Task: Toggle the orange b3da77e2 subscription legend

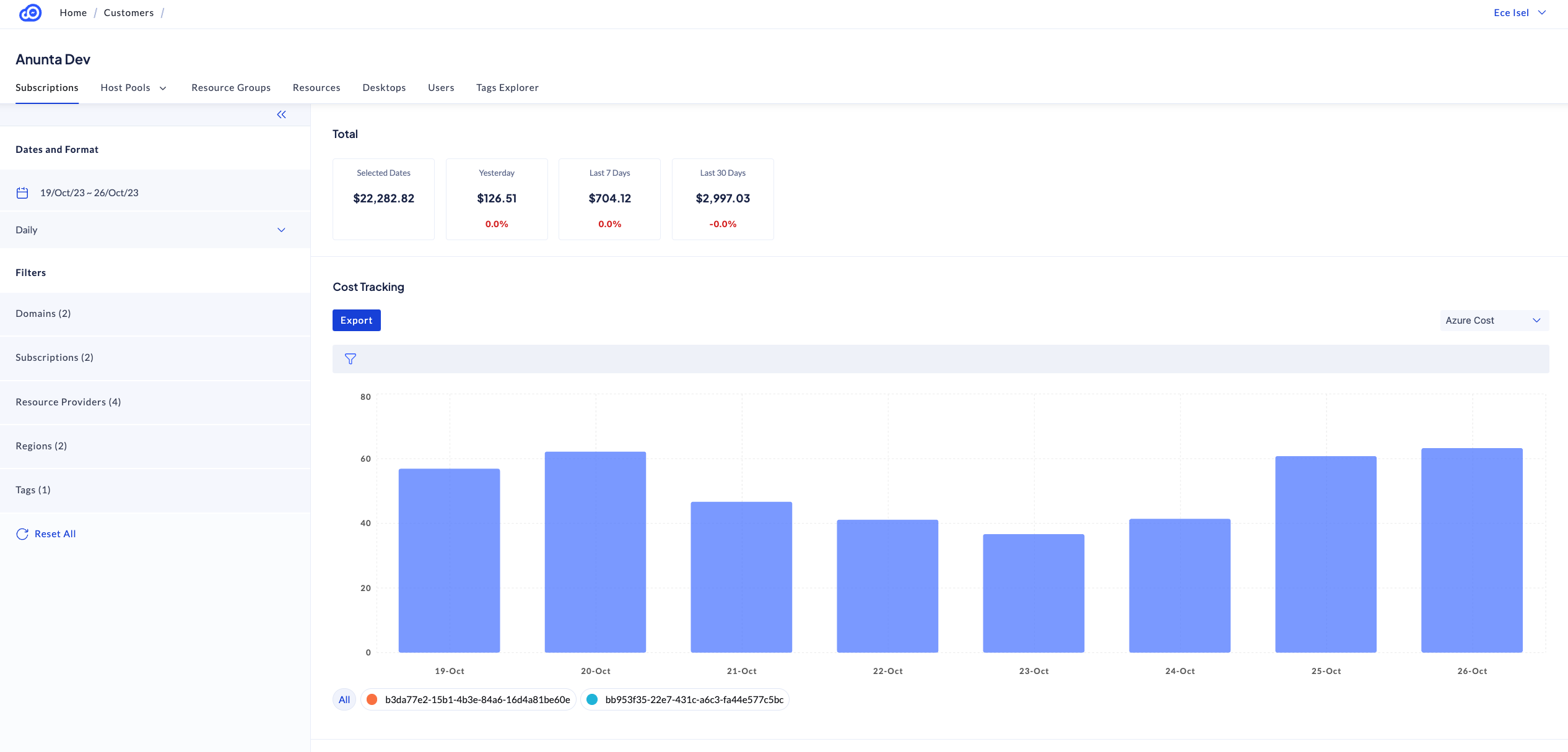Action: point(468,699)
